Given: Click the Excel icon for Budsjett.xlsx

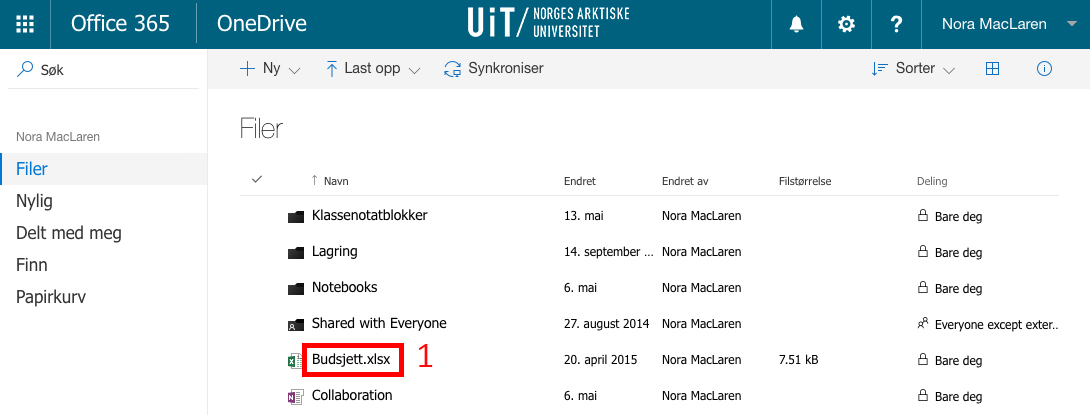Looking at the screenshot, I should click(294, 360).
